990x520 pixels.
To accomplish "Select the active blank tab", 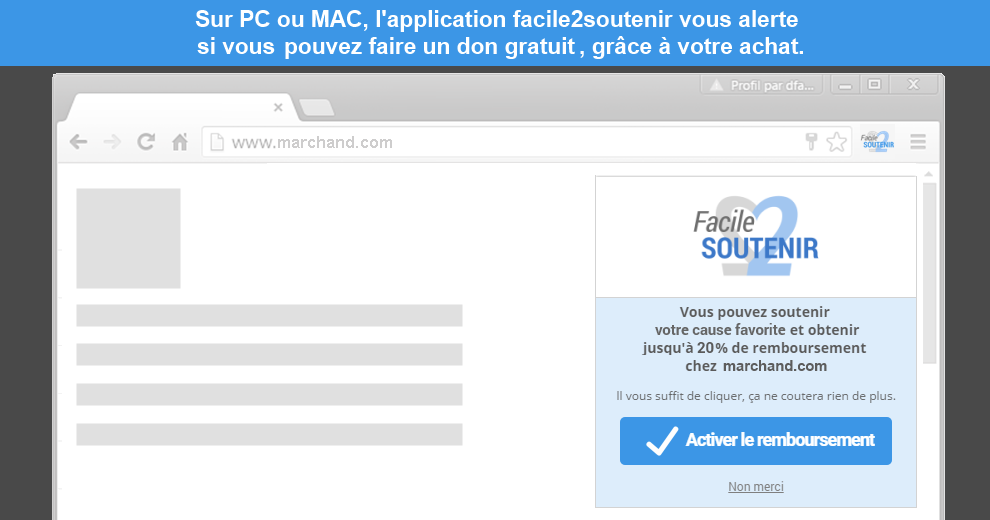I will click(182, 107).
